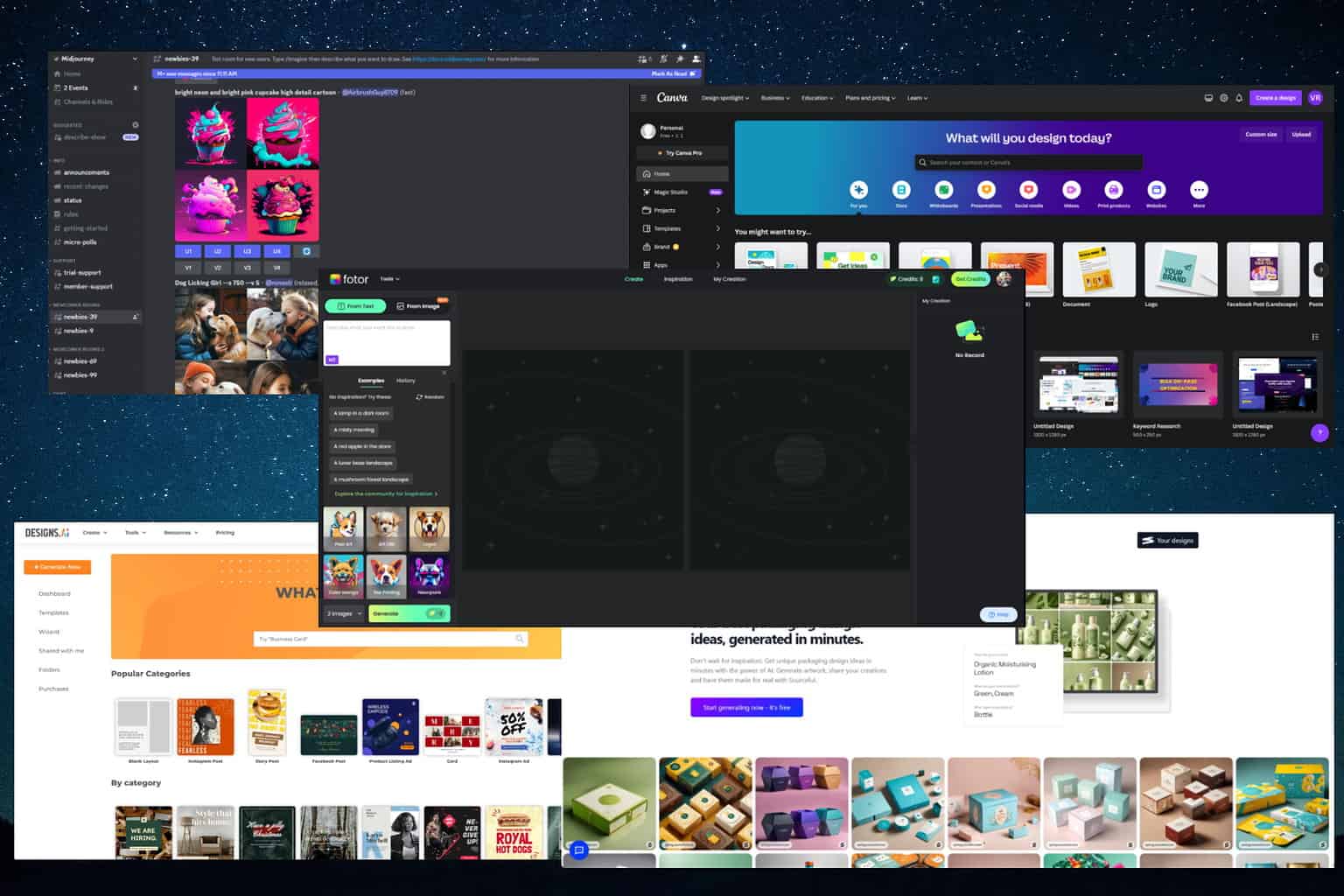Show member list in Discord header
The image size is (1344, 896).
696,59
